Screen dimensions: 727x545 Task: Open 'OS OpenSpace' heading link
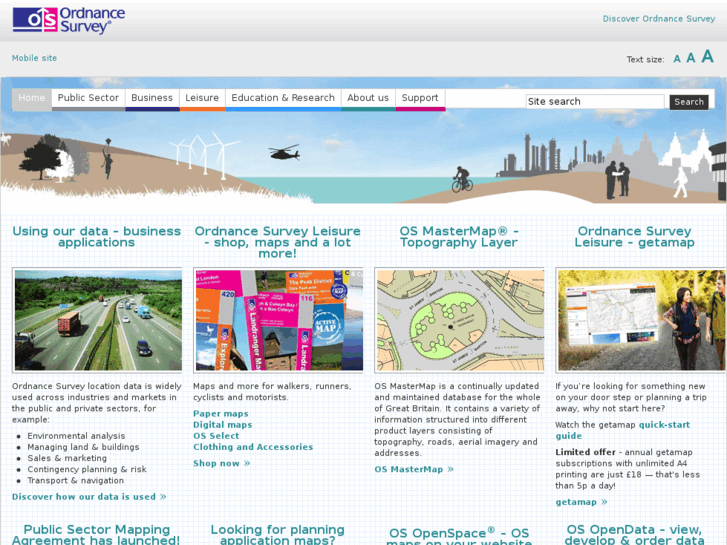459,536
